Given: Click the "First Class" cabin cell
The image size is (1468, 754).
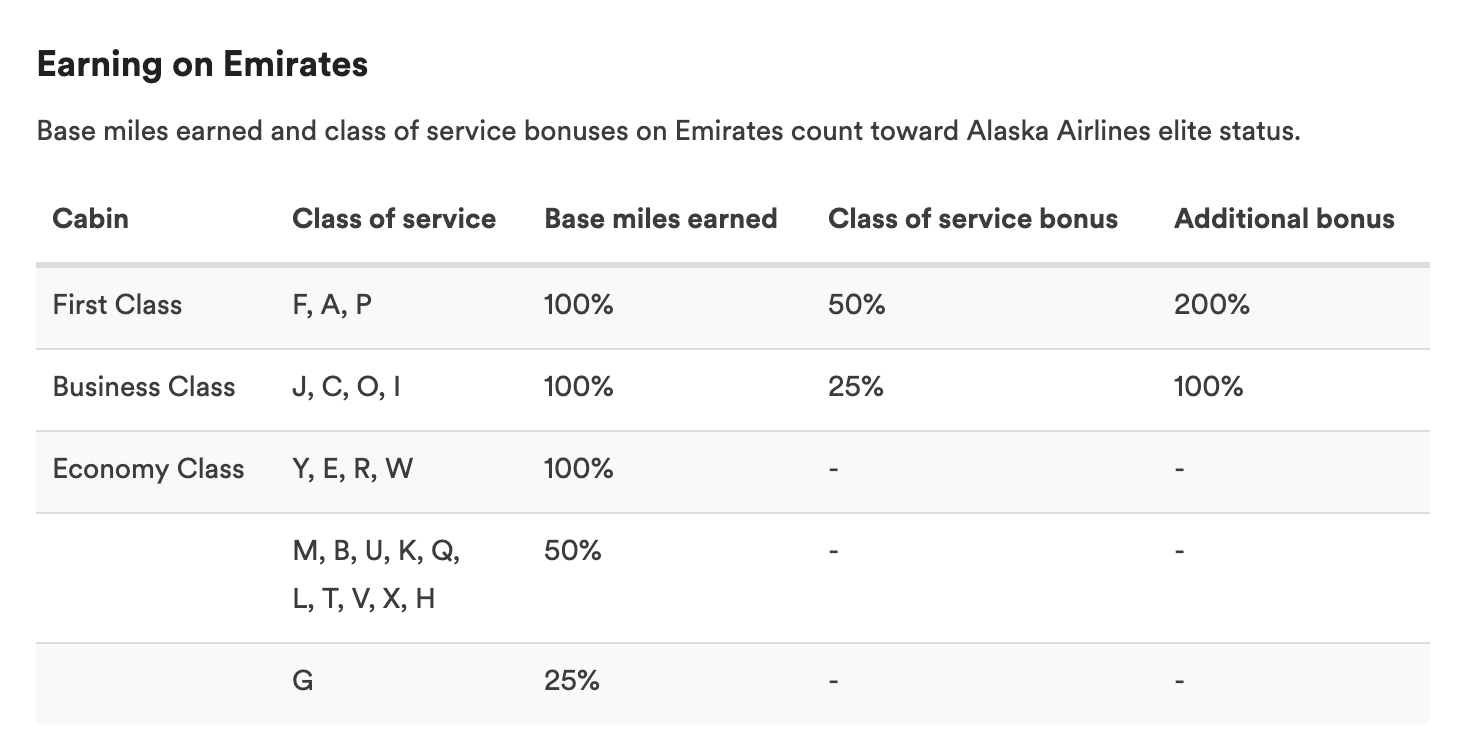Looking at the screenshot, I should click(x=117, y=305).
